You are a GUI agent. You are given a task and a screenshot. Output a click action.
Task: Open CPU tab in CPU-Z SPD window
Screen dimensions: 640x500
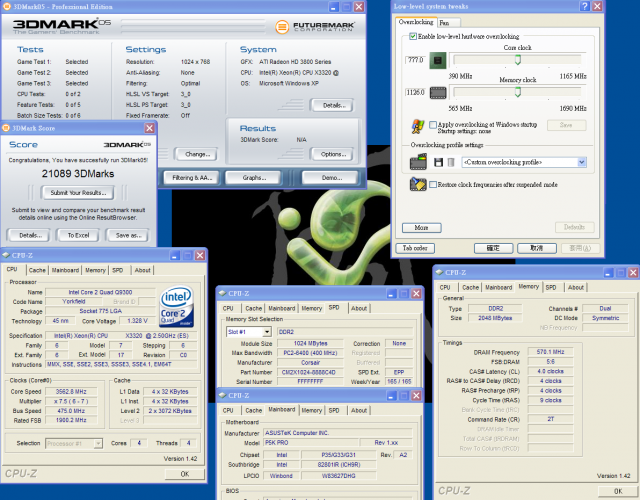(228, 308)
